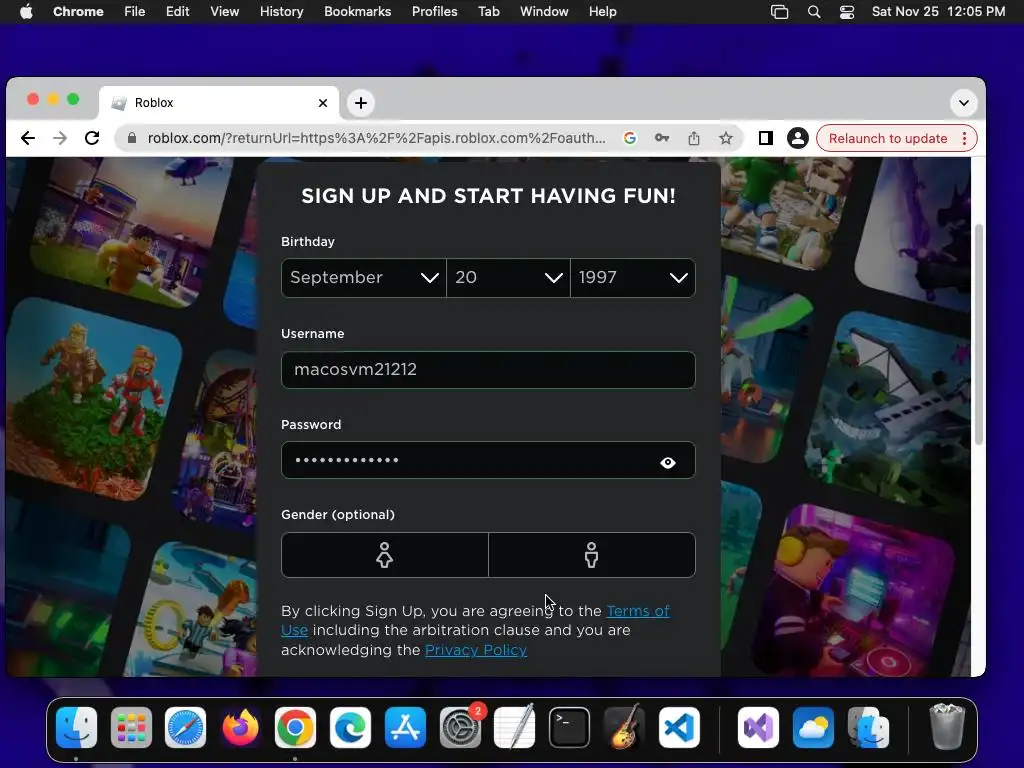
Task: Open the File menu
Action: click(x=135, y=11)
